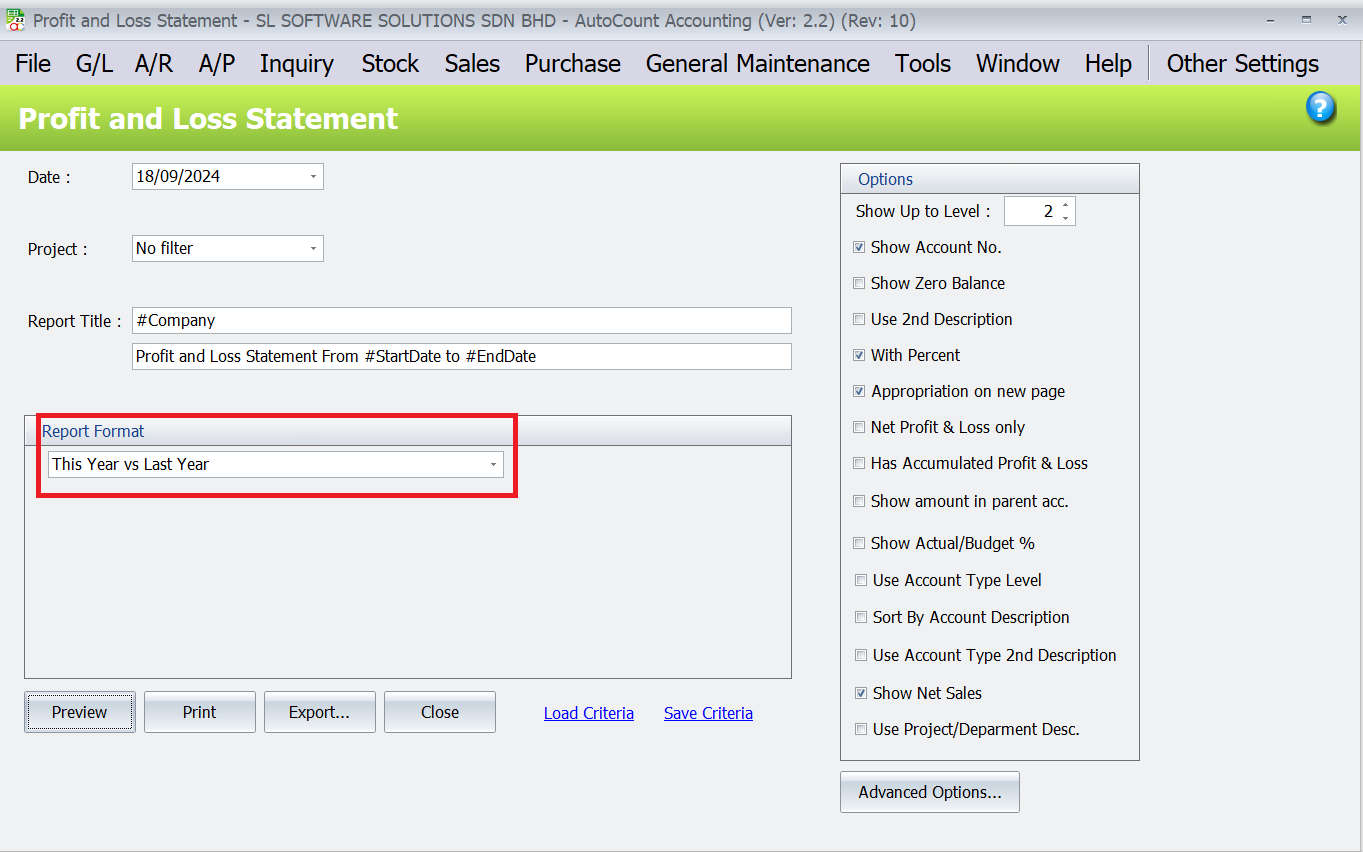
Task: Click the Export... button
Action: [x=319, y=712]
